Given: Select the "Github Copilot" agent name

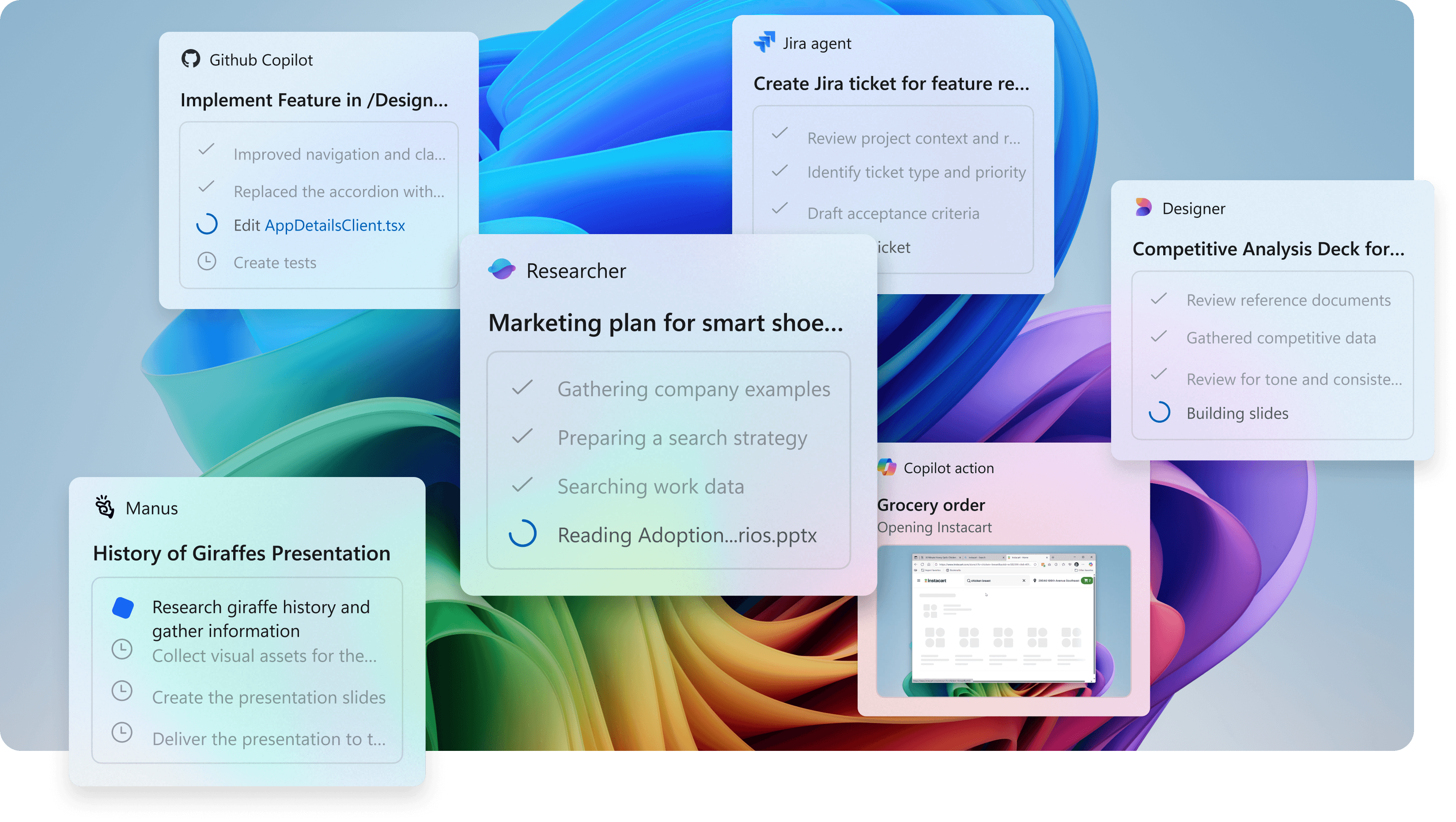Looking at the screenshot, I should pos(261,60).
